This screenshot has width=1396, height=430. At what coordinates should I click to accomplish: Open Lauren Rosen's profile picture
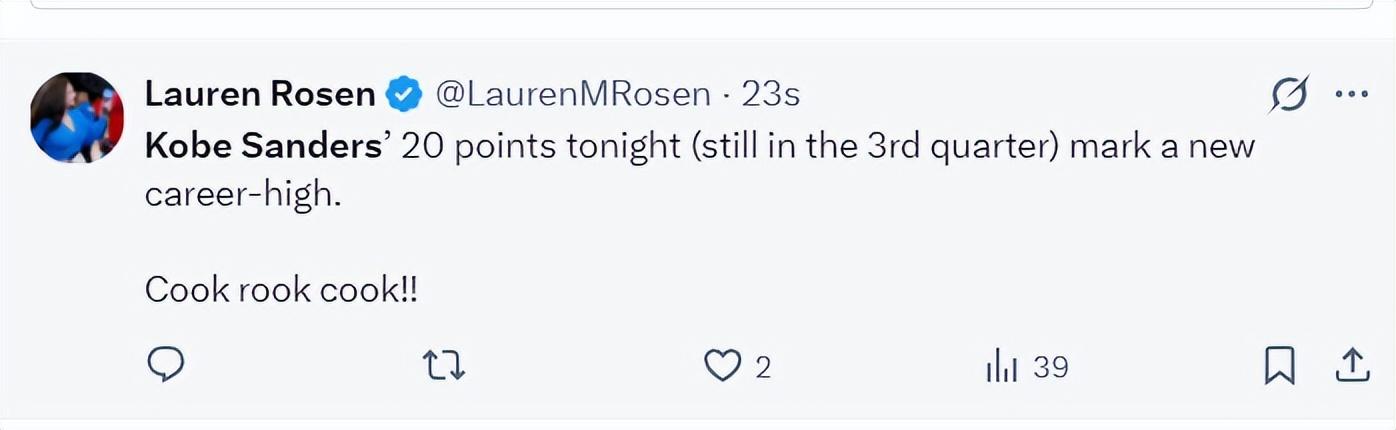[x=77, y=117]
